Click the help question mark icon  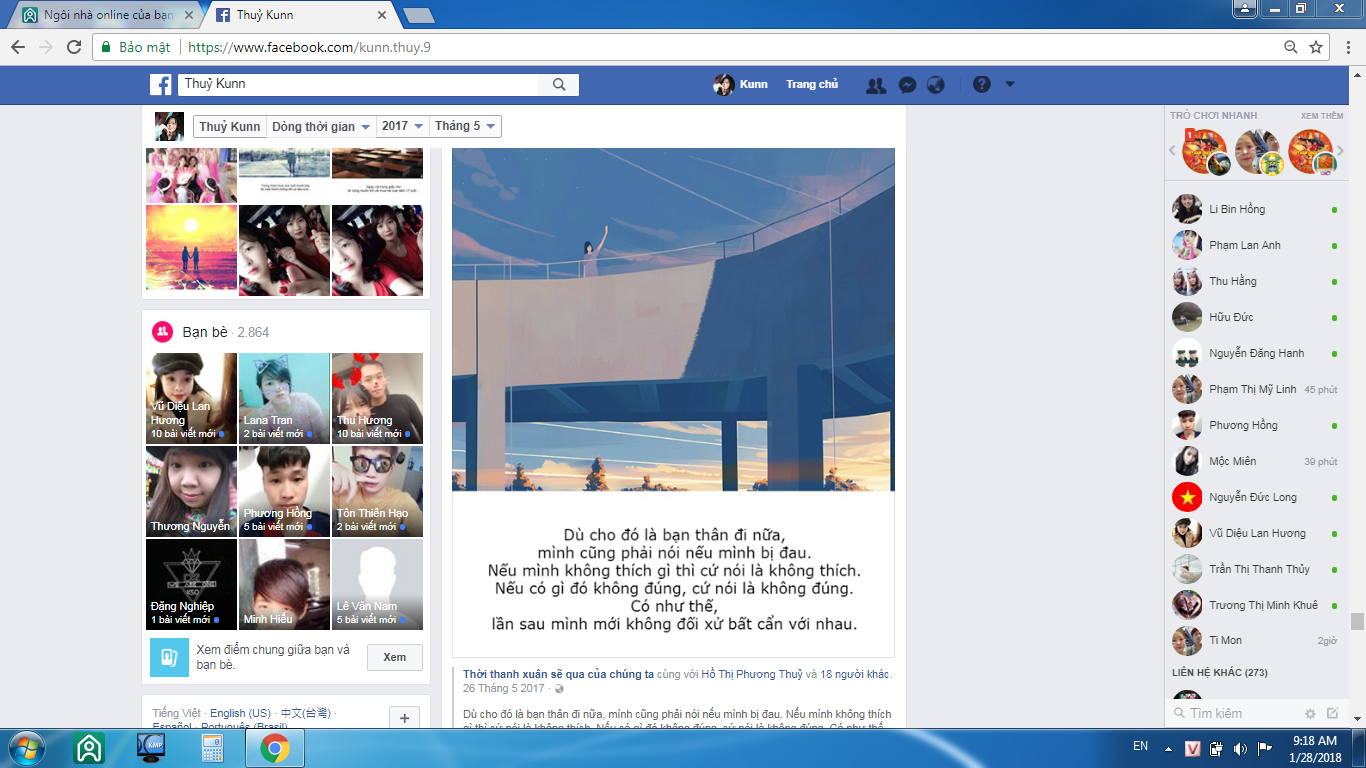click(x=981, y=85)
